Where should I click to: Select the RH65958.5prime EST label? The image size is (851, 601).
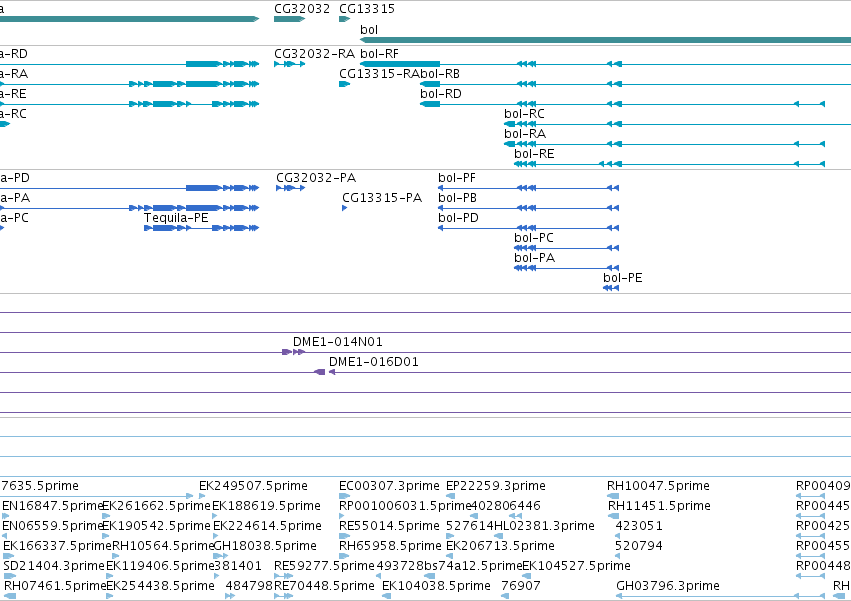coord(390,546)
